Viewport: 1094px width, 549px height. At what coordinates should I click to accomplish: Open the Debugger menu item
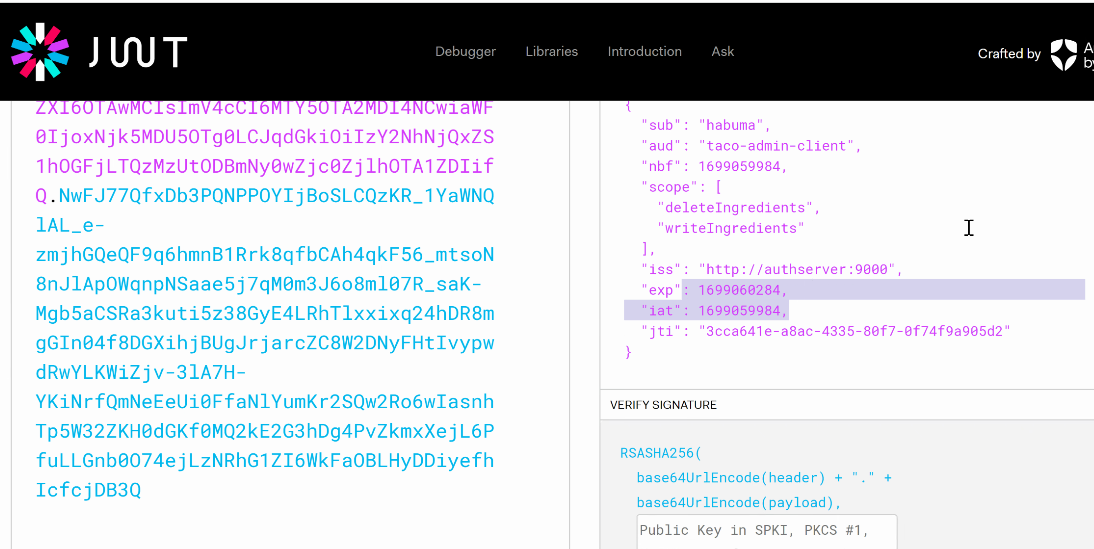click(x=465, y=52)
